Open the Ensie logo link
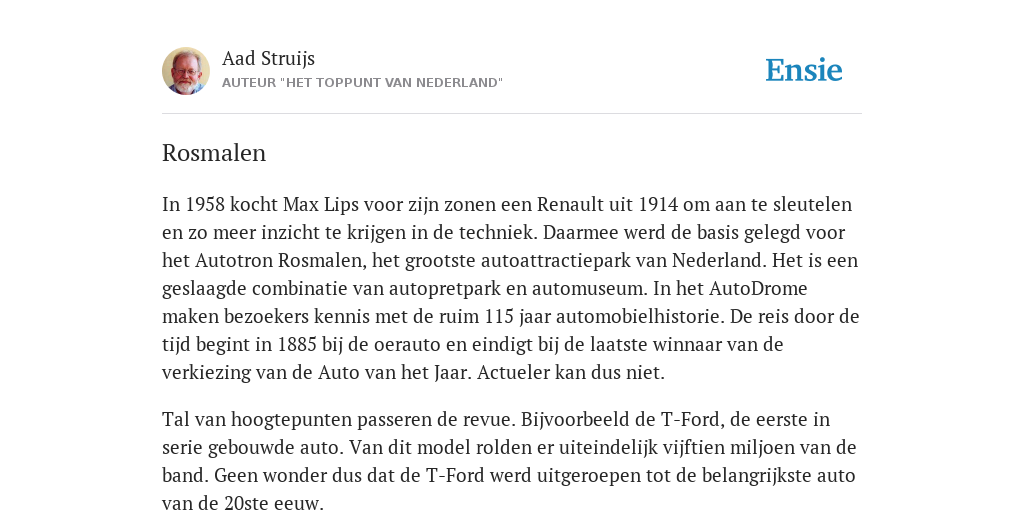Viewport: 1024px width, 512px height. (x=804, y=70)
